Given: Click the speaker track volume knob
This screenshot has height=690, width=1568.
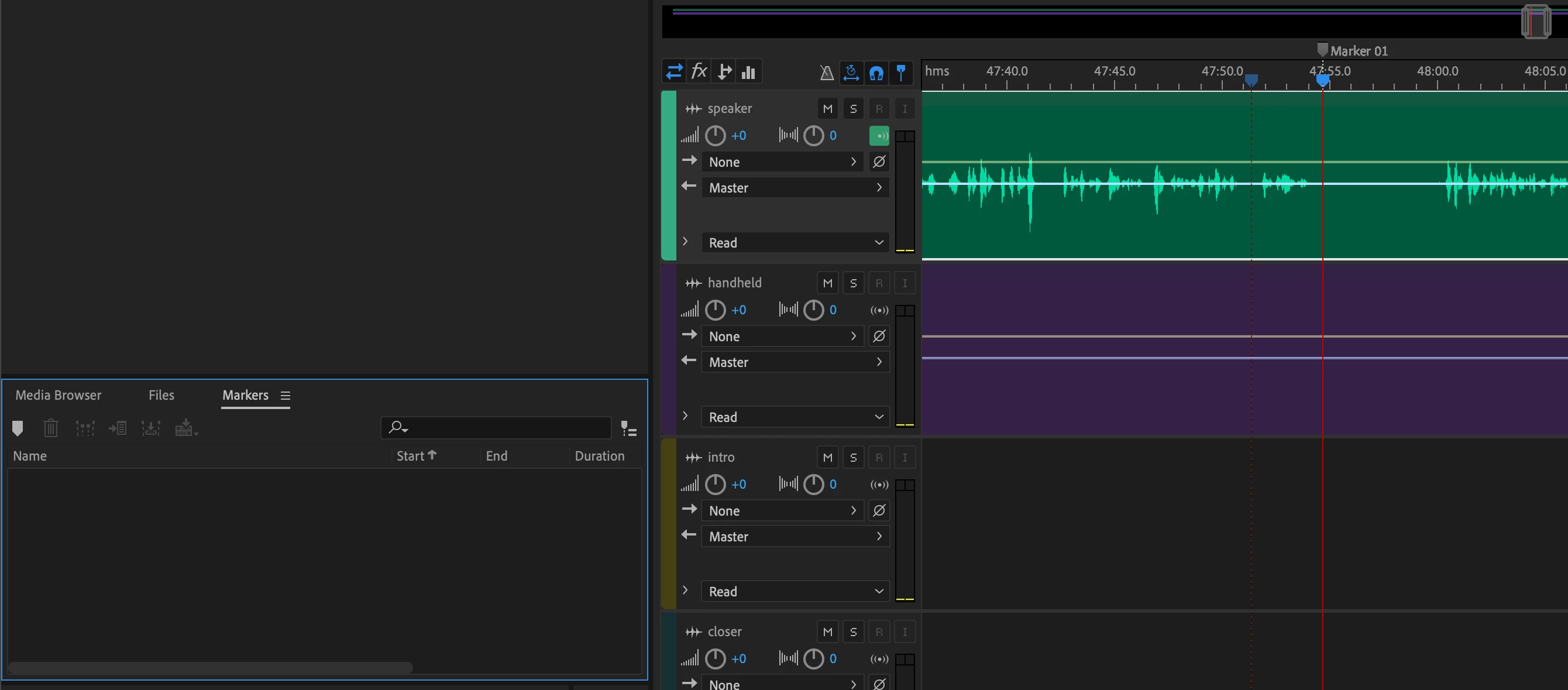Looking at the screenshot, I should click(x=714, y=136).
